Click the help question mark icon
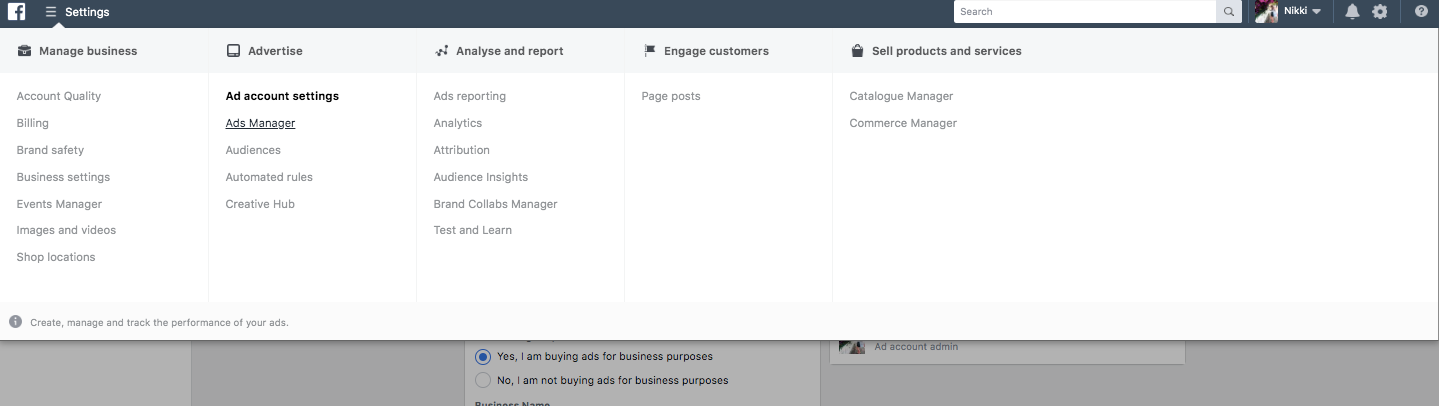This screenshot has height=406, width=1439. point(1421,12)
